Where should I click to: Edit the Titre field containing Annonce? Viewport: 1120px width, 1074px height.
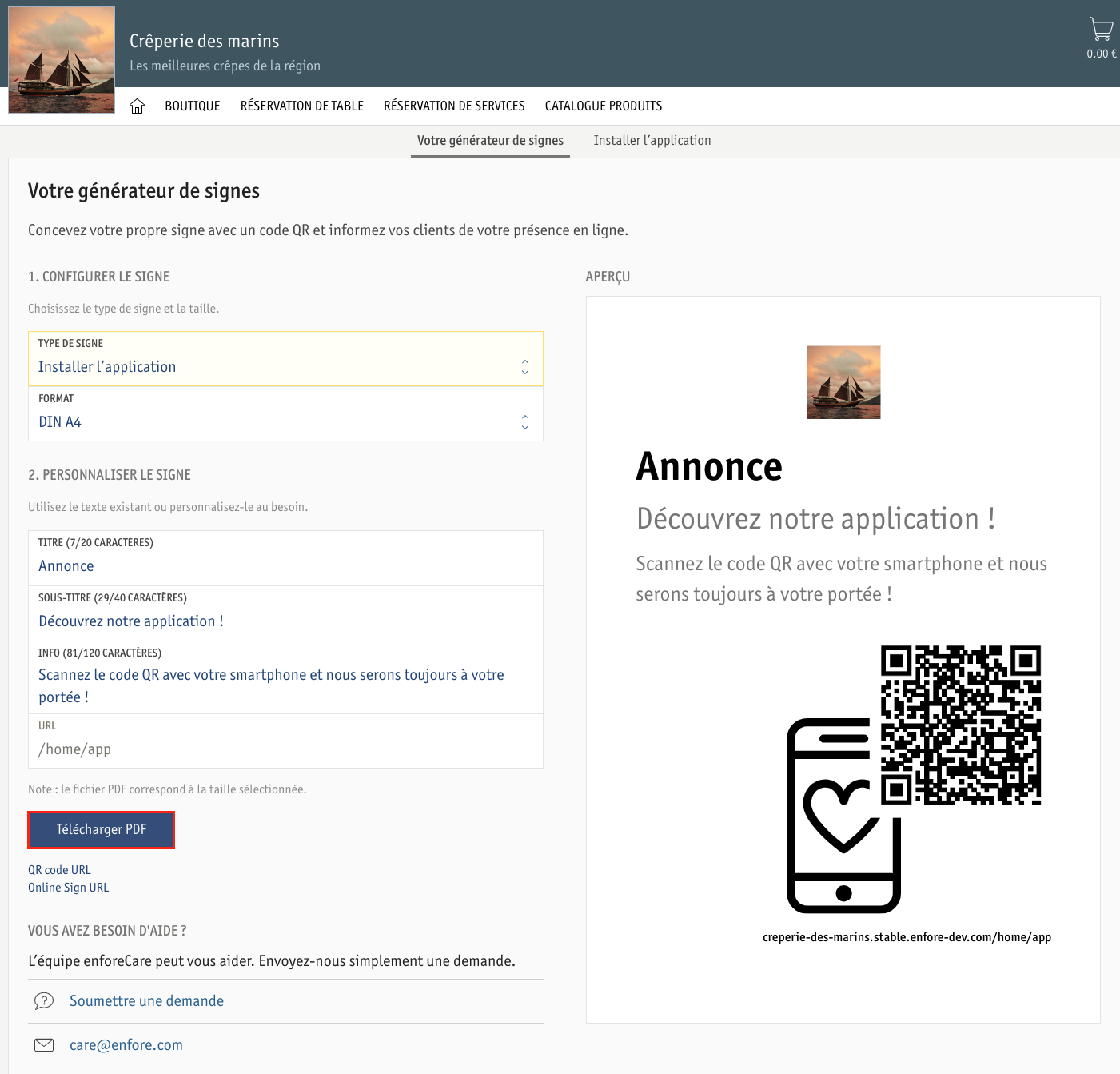coord(285,558)
